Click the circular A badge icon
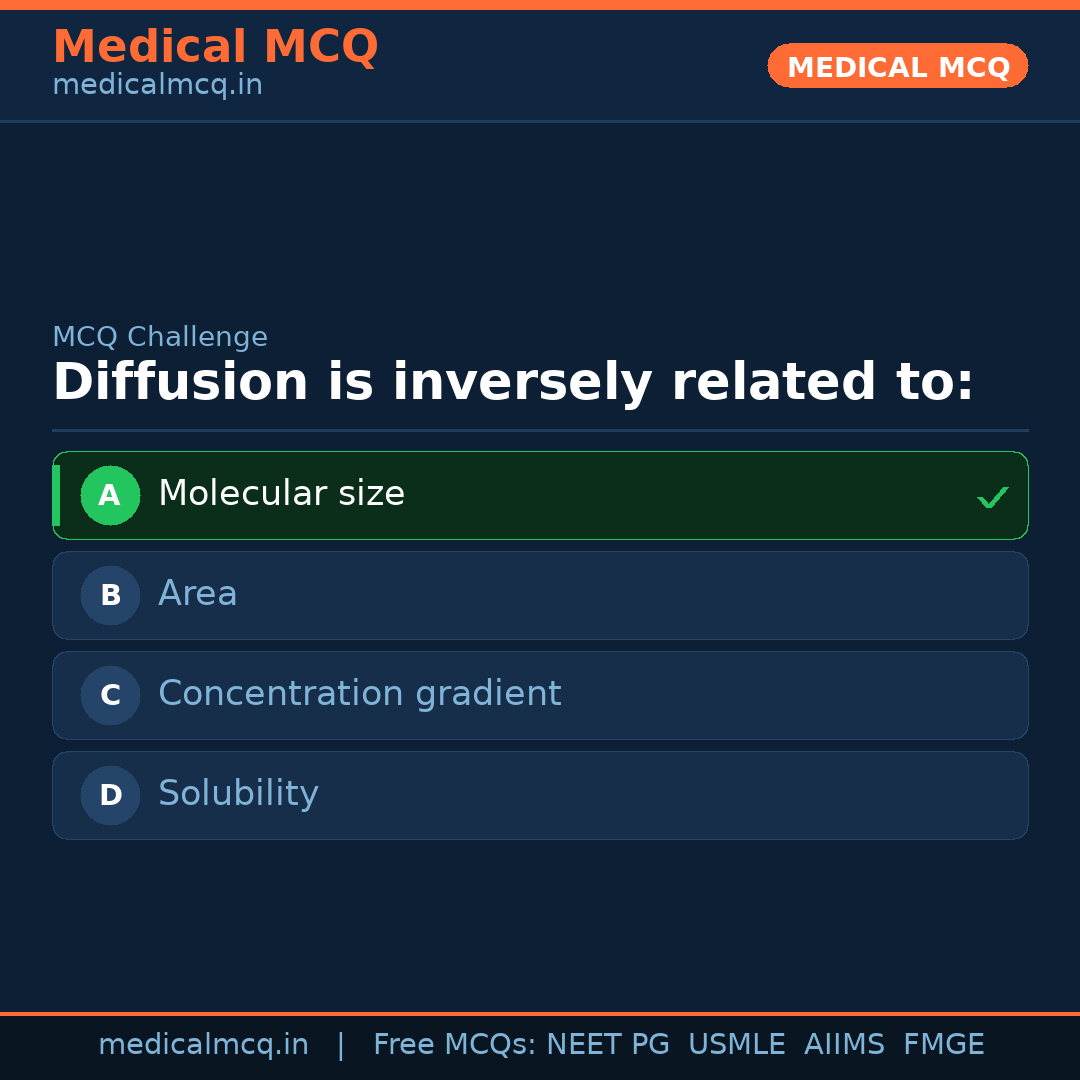Image resolution: width=1080 pixels, height=1080 pixels. pos(110,495)
